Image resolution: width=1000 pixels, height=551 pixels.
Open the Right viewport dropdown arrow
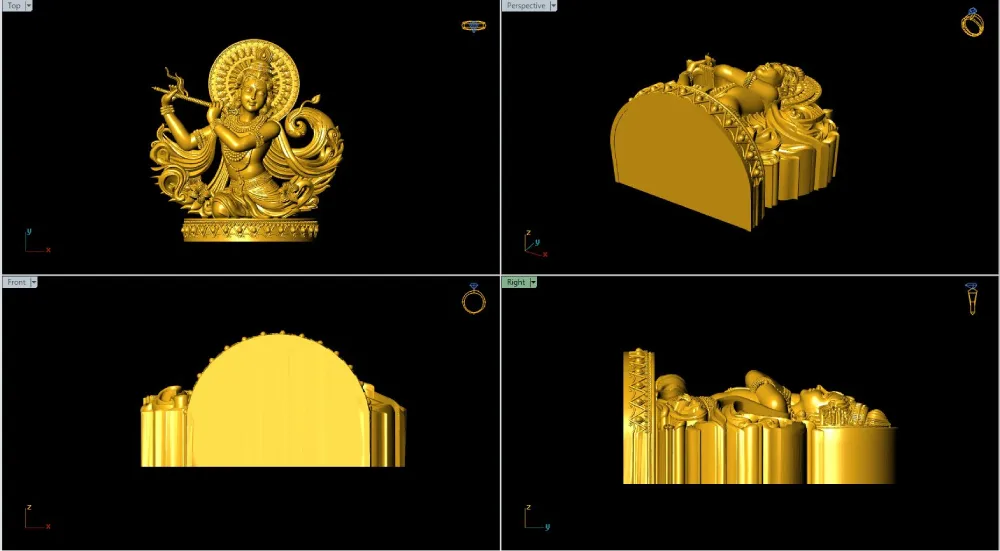pos(533,282)
